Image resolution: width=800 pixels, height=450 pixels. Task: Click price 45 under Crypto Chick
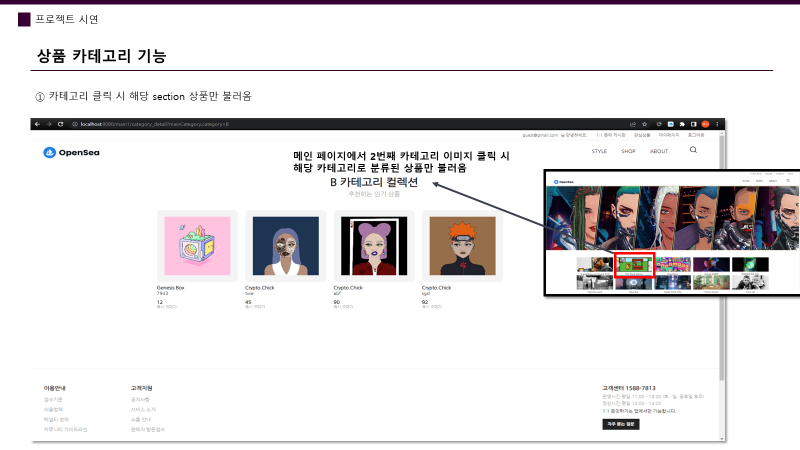pos(248,302)
